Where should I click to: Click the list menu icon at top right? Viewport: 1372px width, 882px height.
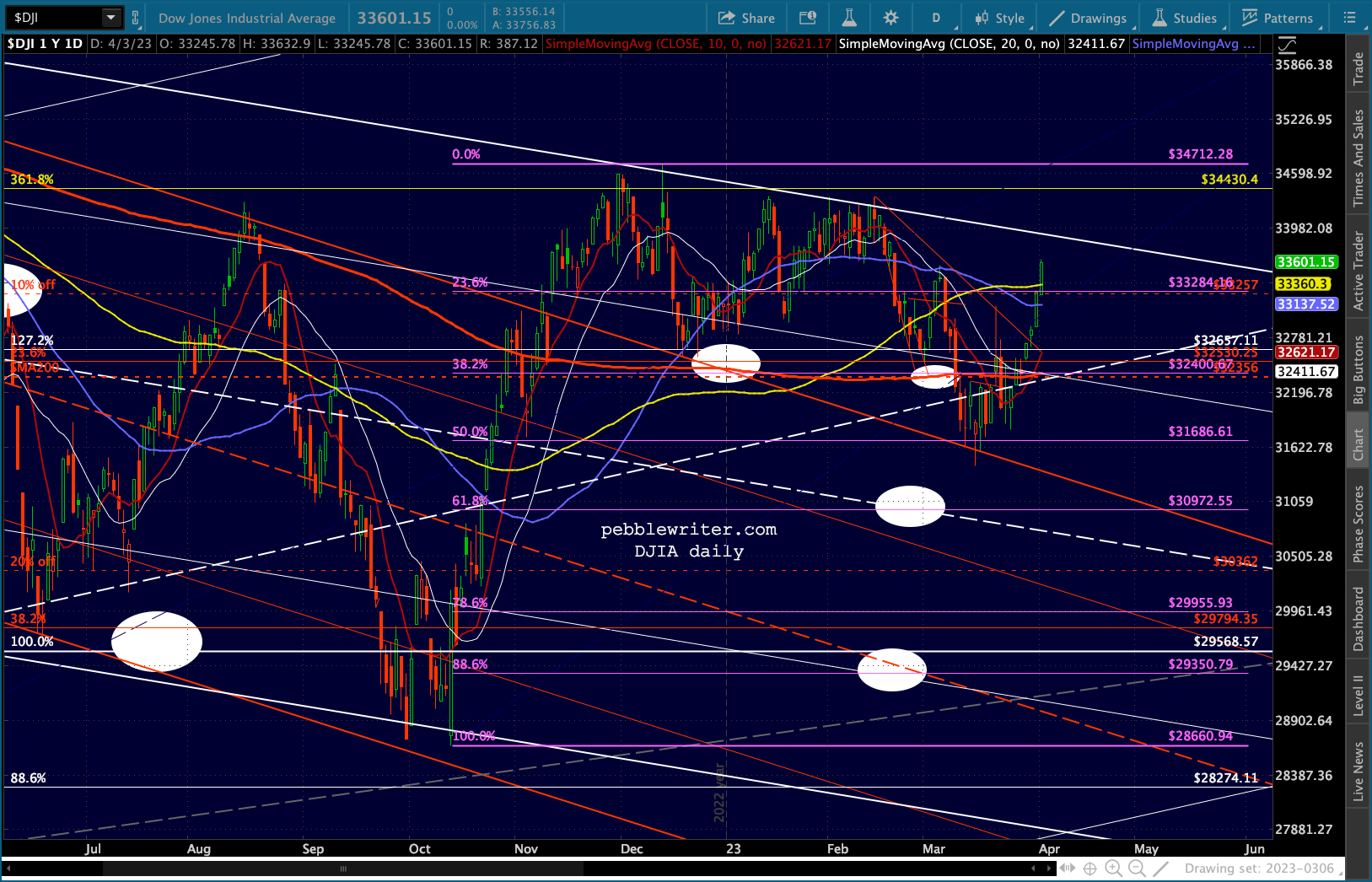[x=1349, y=18]
